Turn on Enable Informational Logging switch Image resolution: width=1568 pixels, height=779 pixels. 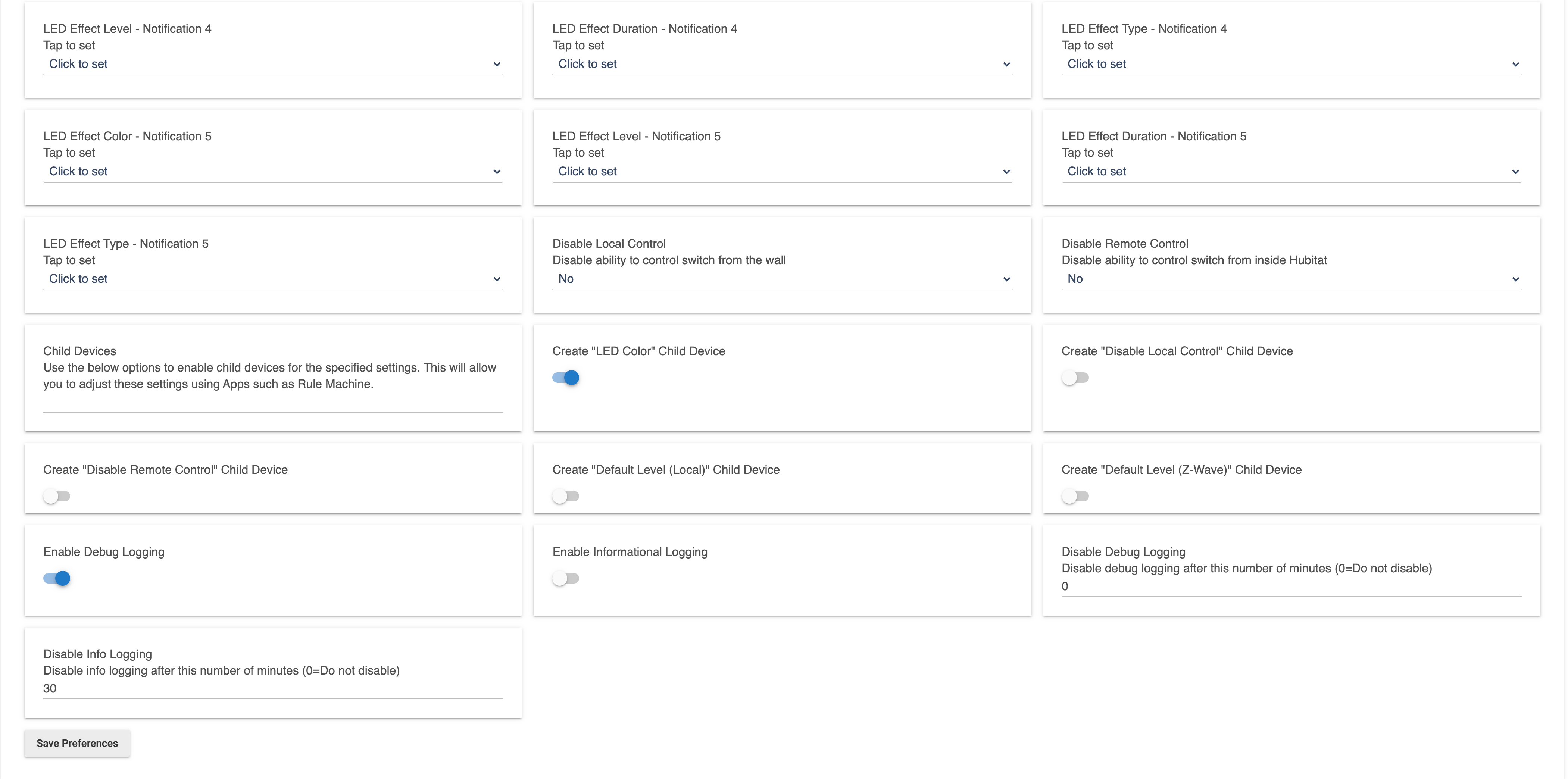pos(565,579)
